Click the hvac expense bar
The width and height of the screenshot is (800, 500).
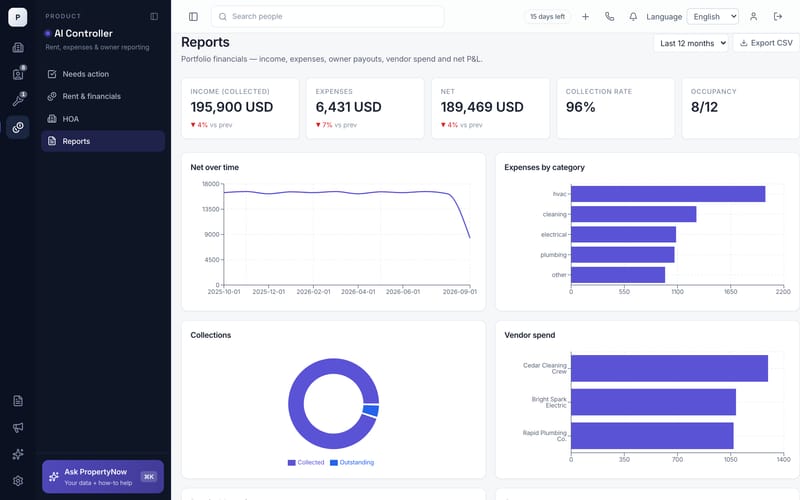click(668, 194)
